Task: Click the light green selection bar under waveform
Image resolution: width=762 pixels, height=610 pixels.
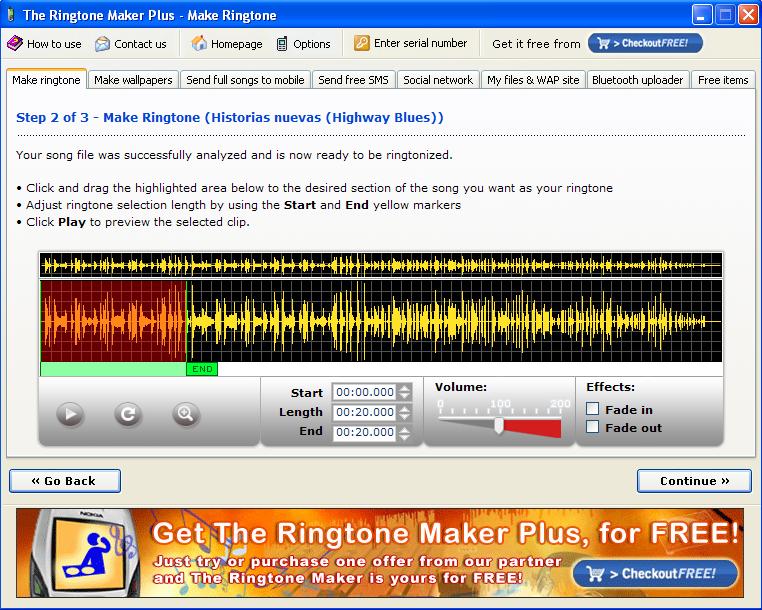Action: click(113, 369)
